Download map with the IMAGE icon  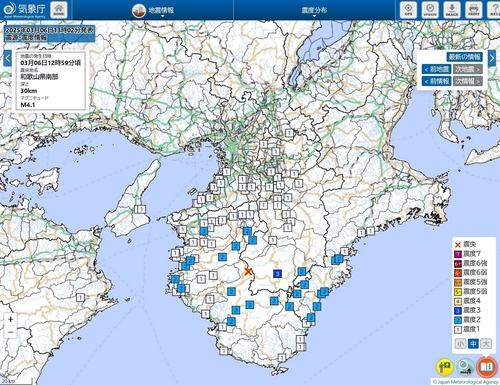click(452, 10)
